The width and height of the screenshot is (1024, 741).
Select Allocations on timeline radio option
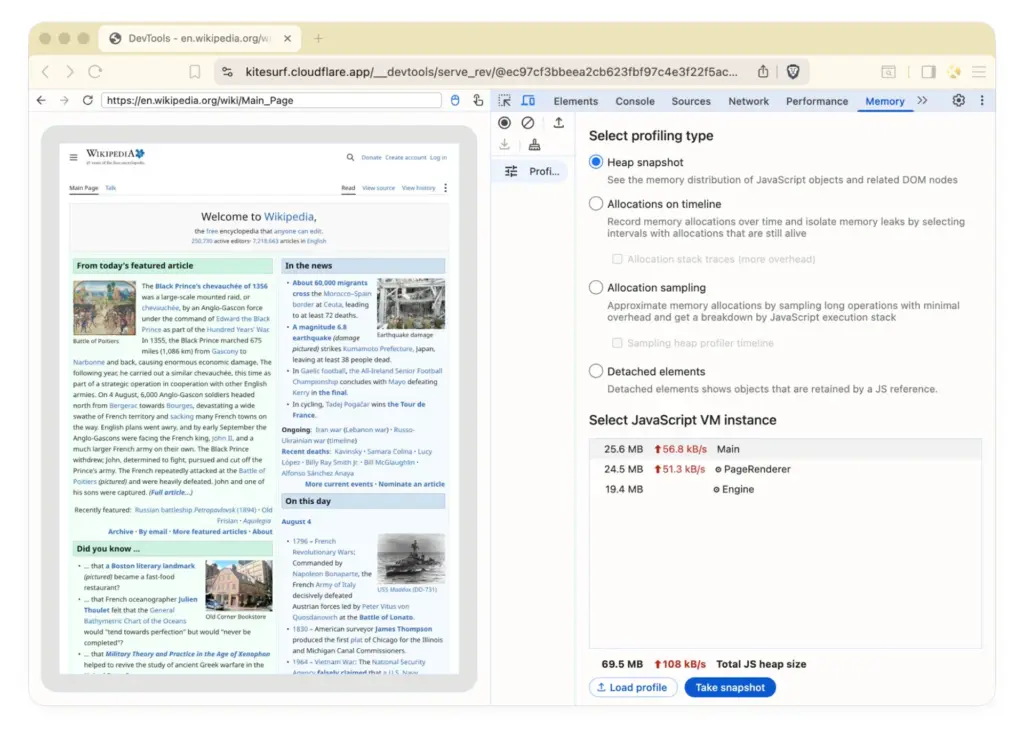point(596,204)
